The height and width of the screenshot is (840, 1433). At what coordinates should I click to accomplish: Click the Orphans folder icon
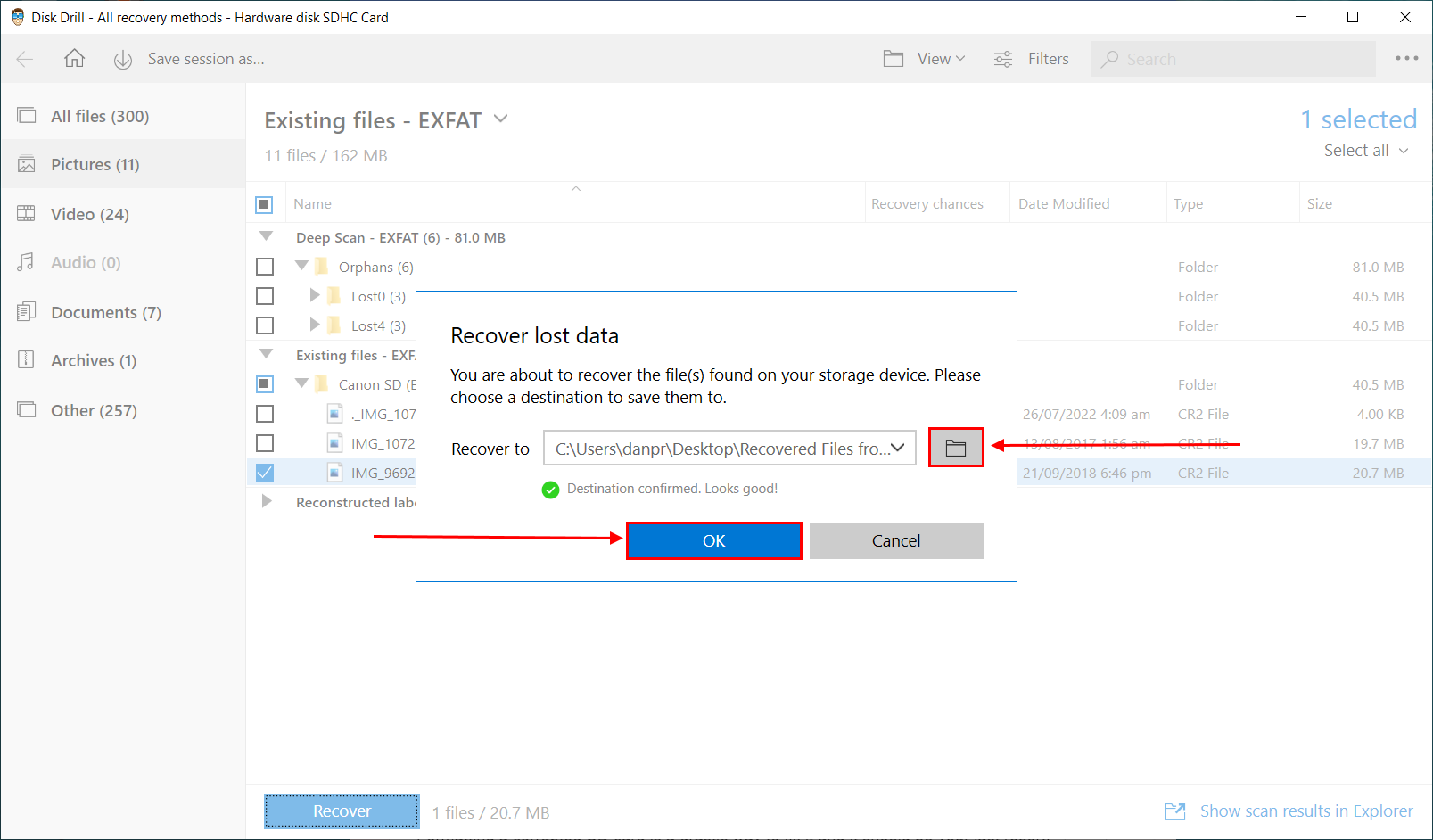pos(322,267)
